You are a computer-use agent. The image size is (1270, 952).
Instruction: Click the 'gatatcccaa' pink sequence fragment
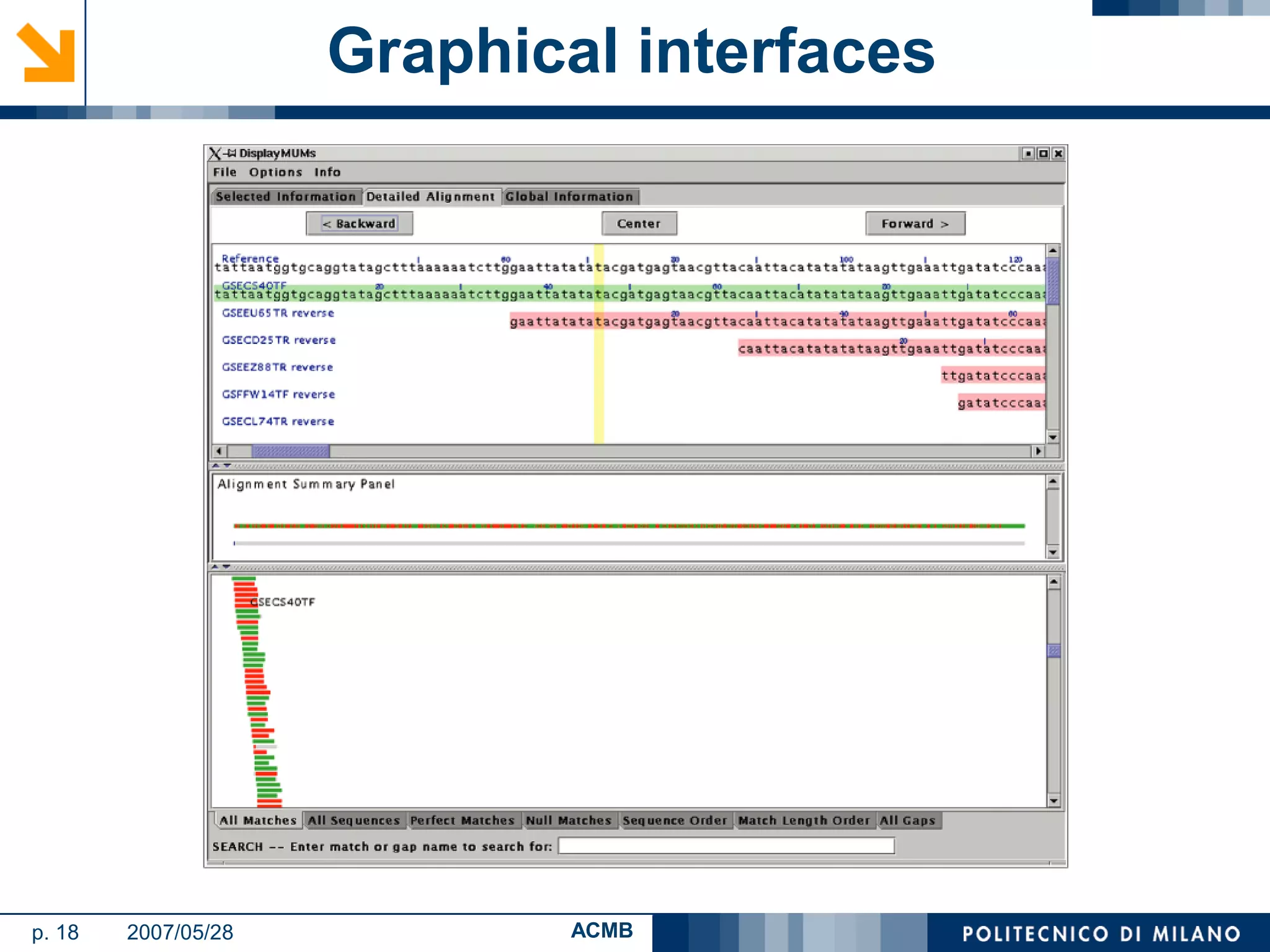[x=1001, y=403]
